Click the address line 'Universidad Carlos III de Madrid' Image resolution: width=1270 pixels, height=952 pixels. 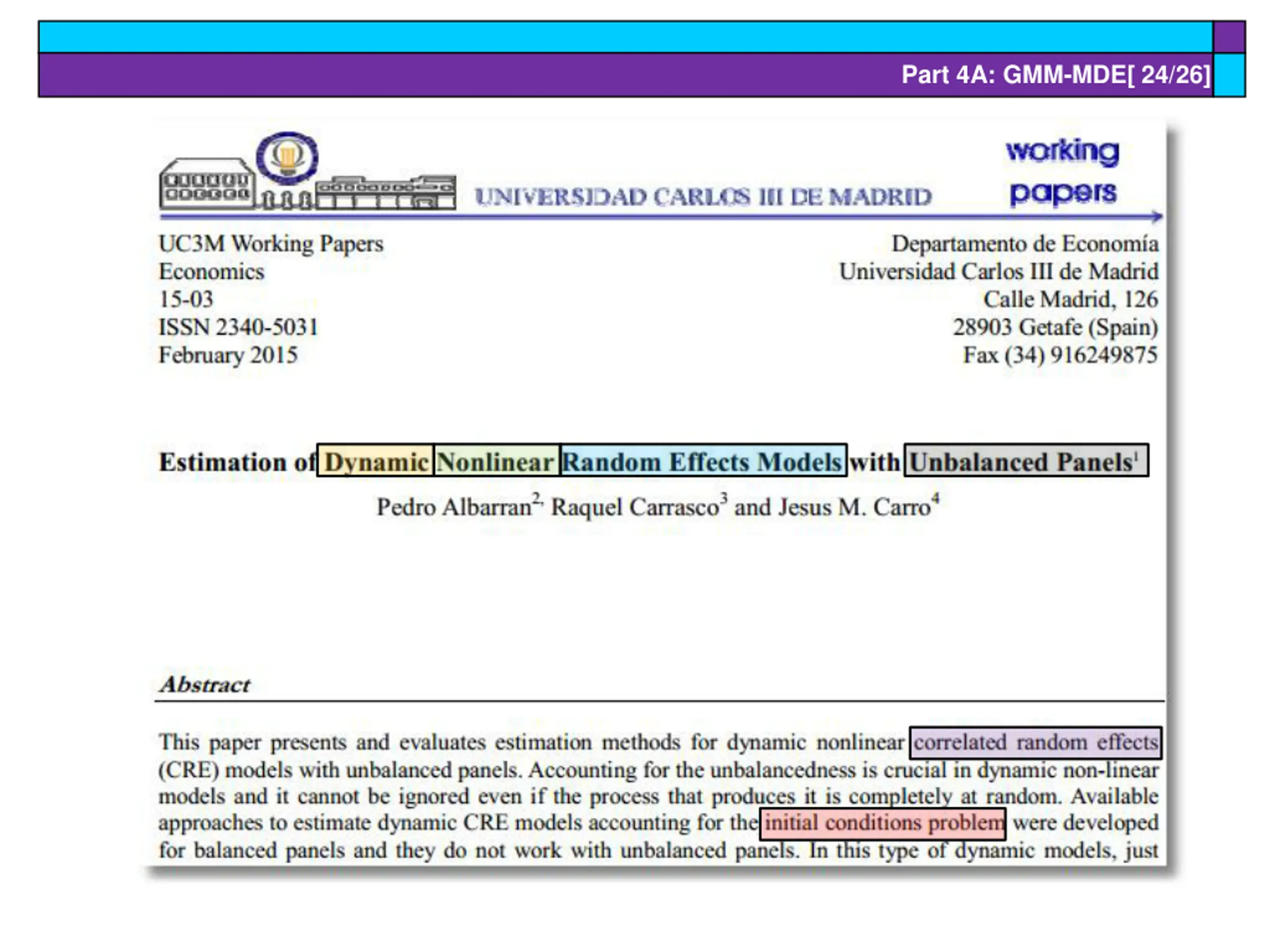(x=999, y=271)
